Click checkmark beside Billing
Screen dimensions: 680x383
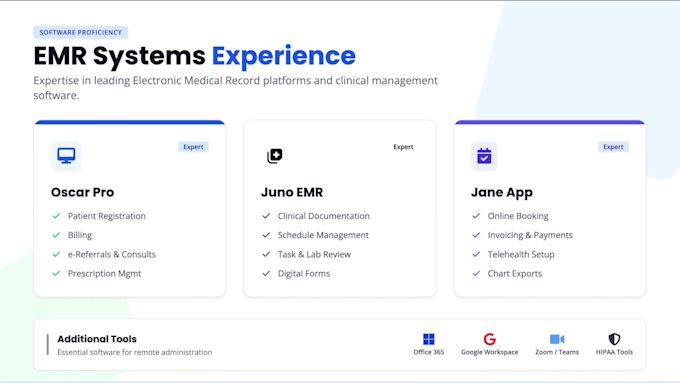pos(56,235)
